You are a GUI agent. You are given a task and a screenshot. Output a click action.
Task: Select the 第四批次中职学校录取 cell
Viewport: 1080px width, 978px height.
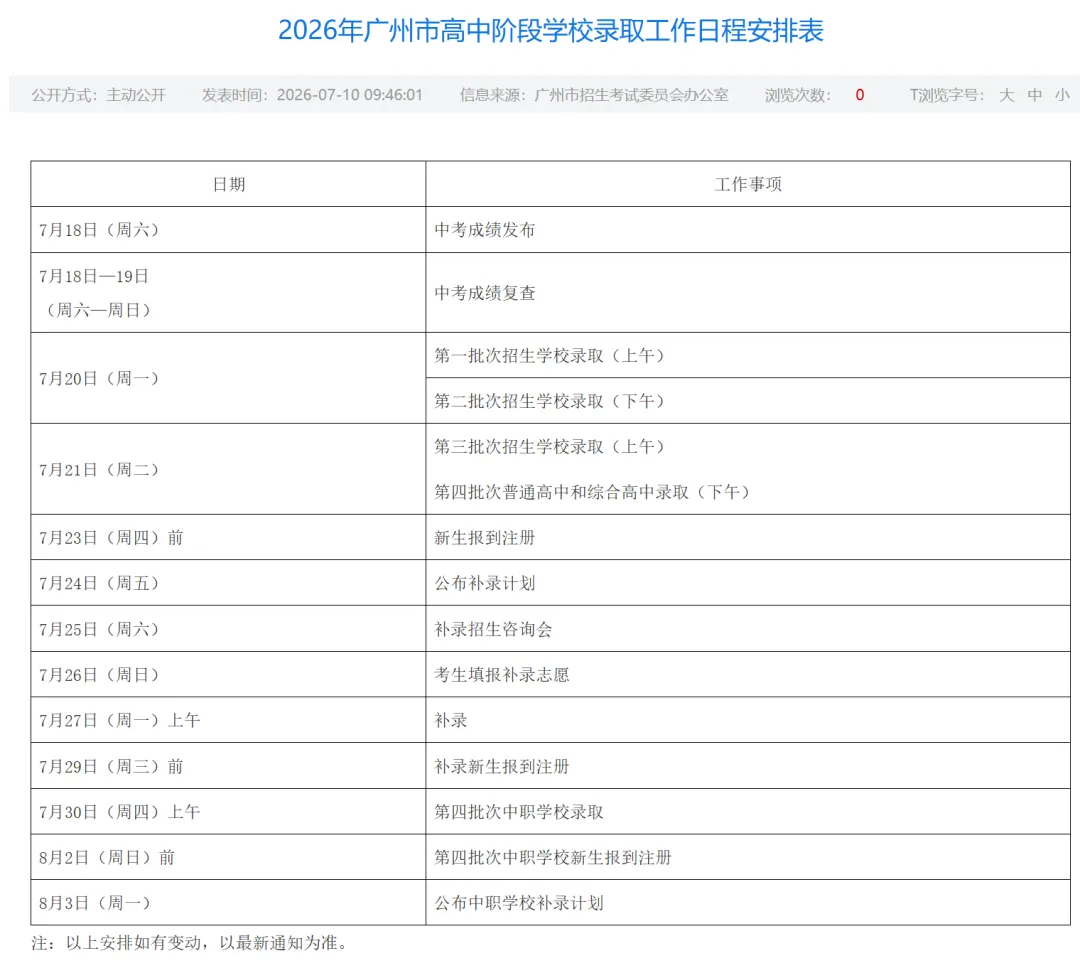748,811
